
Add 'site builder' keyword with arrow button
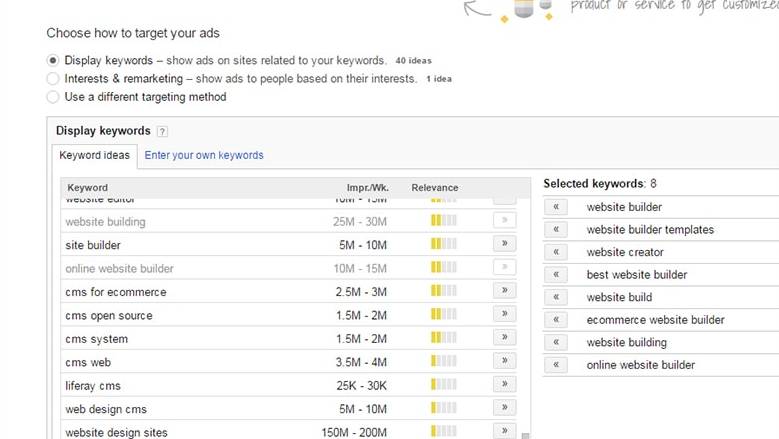tap(504, 244)
